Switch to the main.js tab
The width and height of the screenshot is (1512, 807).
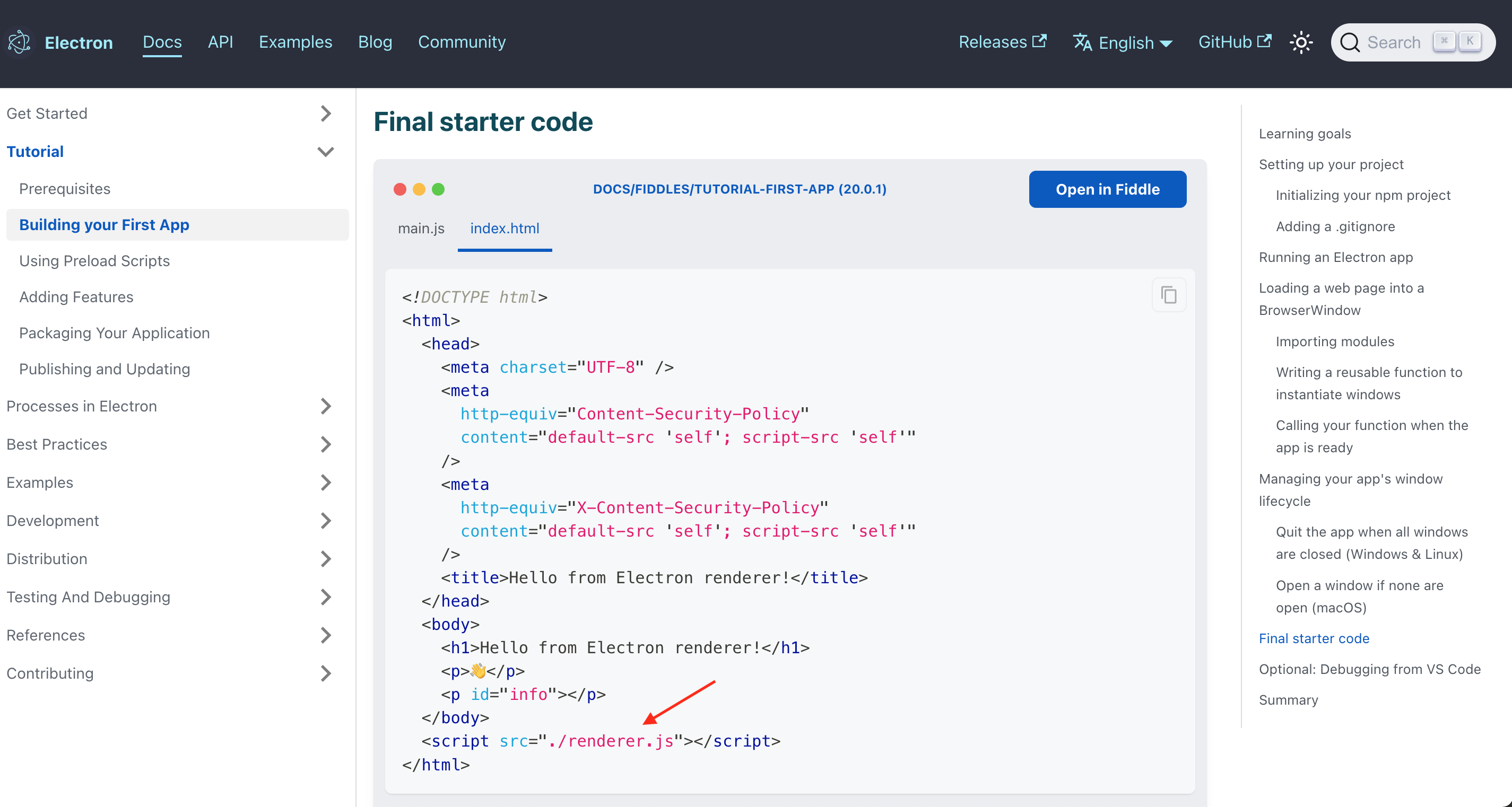coord(421,229)
